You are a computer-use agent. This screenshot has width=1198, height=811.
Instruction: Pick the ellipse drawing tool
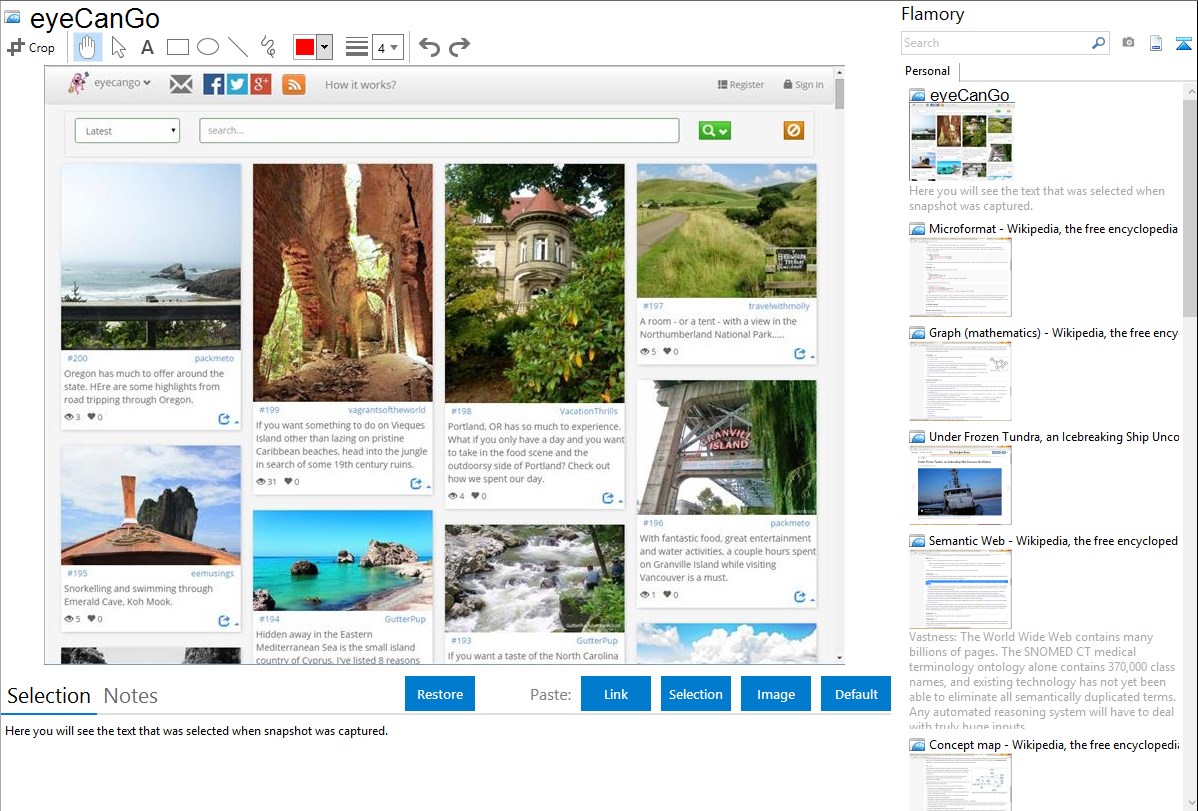208,47
